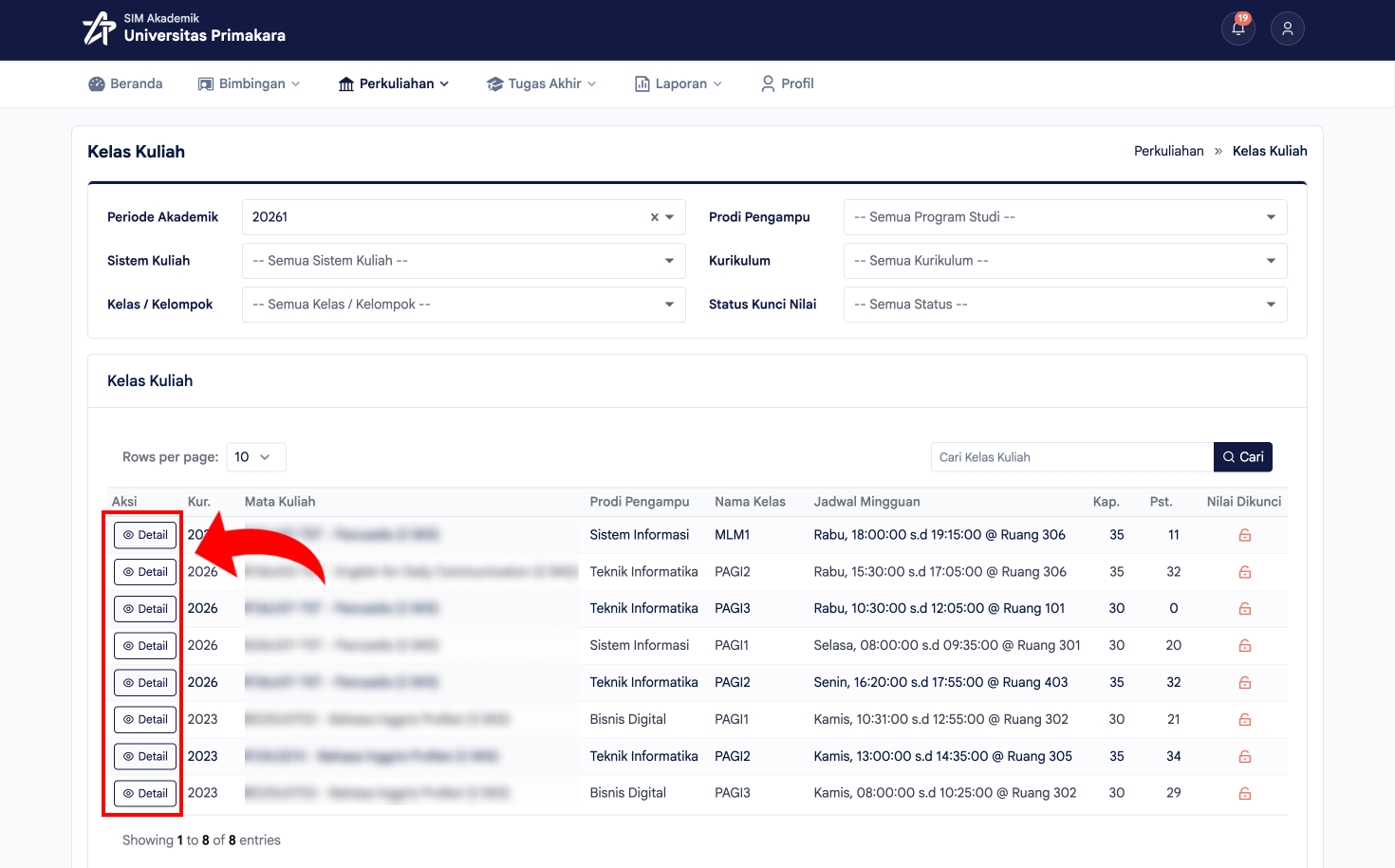
Task: Open the Sistem Kuliah dropdown
Action: pos(464,261)
